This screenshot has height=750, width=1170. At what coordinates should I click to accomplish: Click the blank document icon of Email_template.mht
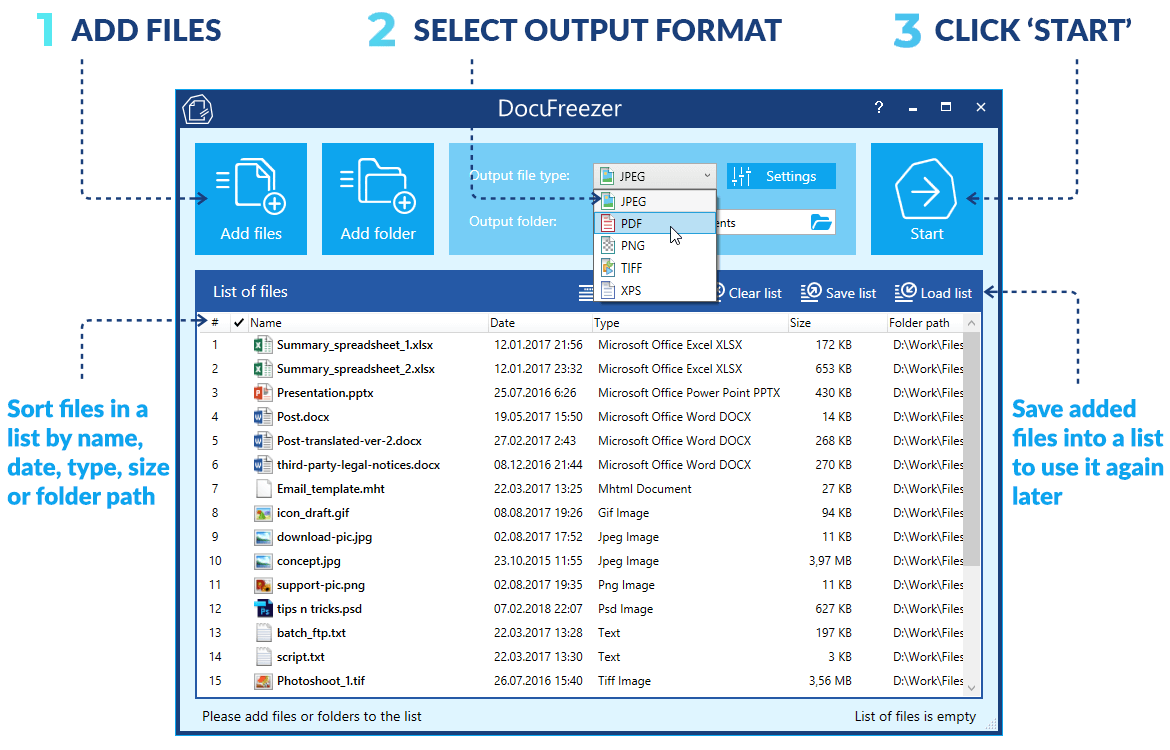pyautogui.click(x=263, y=489)
